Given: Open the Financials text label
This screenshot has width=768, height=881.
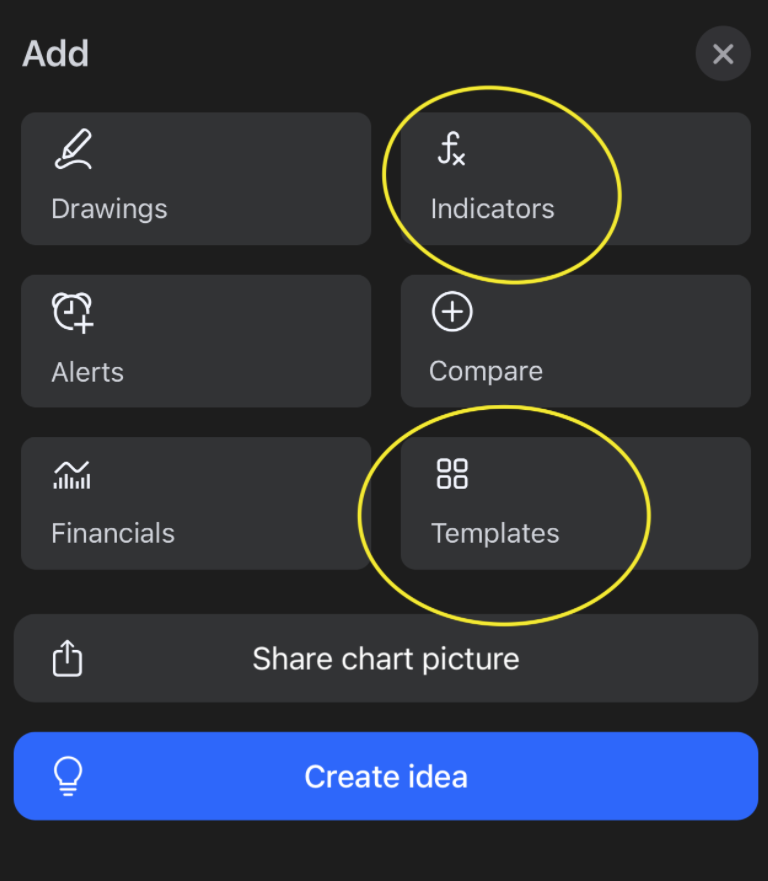Looking at the screenshot, I should pos(113,533).
